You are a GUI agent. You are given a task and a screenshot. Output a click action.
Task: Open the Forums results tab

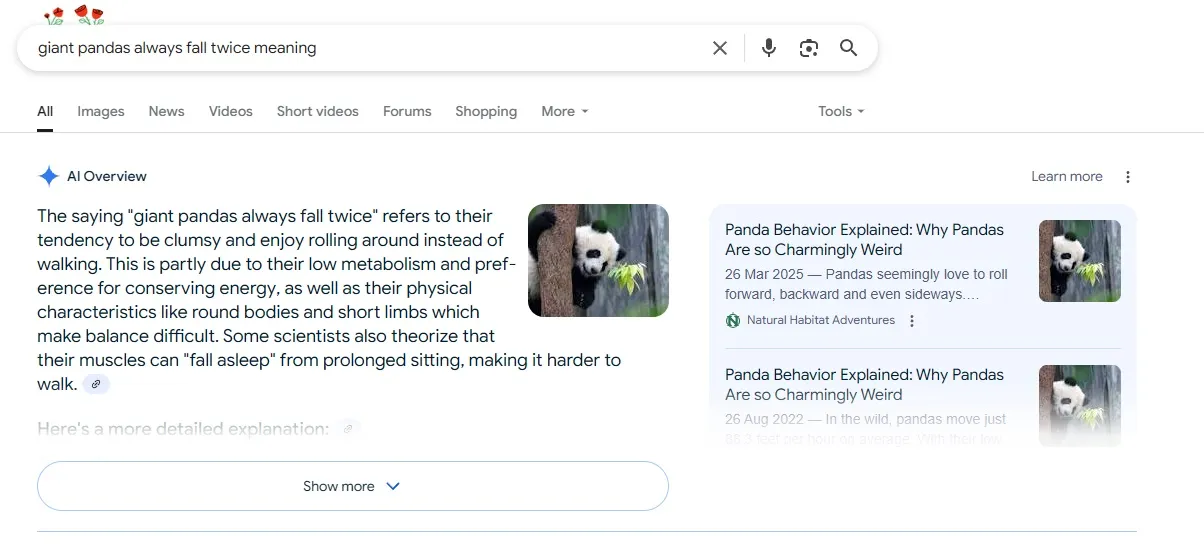point(407,112)
